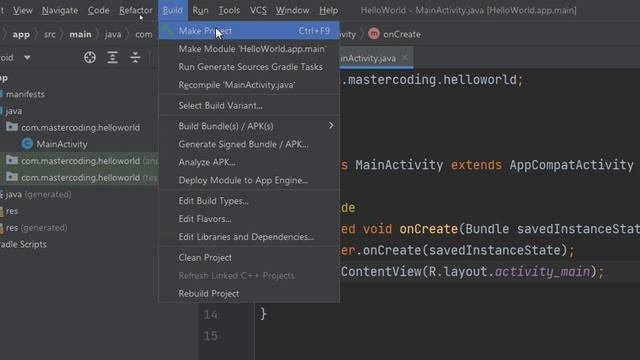Image resolution: width=640 pixels, height=360 pixels.
Task: Click the MainActivity class icon
Action: [27, 144]
